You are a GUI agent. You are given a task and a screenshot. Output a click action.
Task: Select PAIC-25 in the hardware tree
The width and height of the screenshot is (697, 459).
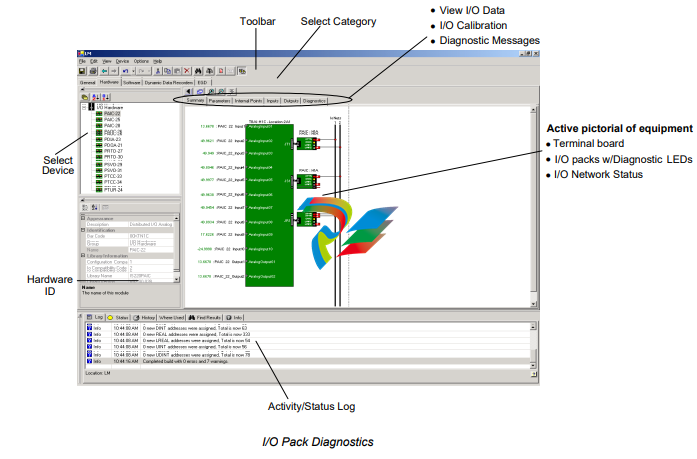[112, 120]
